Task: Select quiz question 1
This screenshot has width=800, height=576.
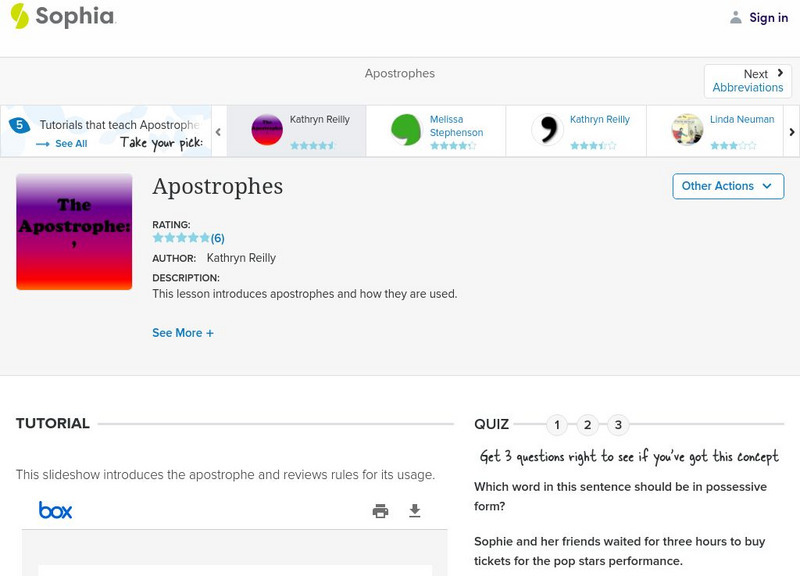Action: pyautogui.click(x=557, y=425)
